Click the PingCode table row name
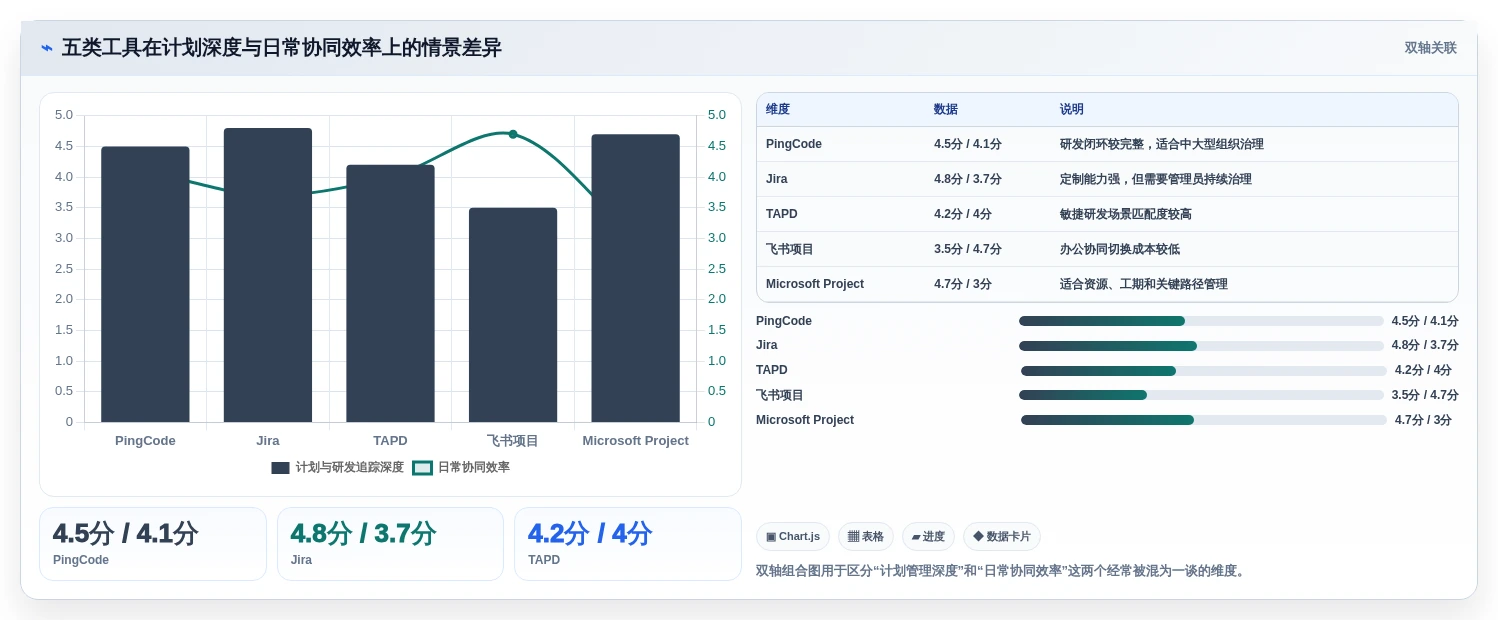This screenshot has height=620, width=1498. point(794,144)
